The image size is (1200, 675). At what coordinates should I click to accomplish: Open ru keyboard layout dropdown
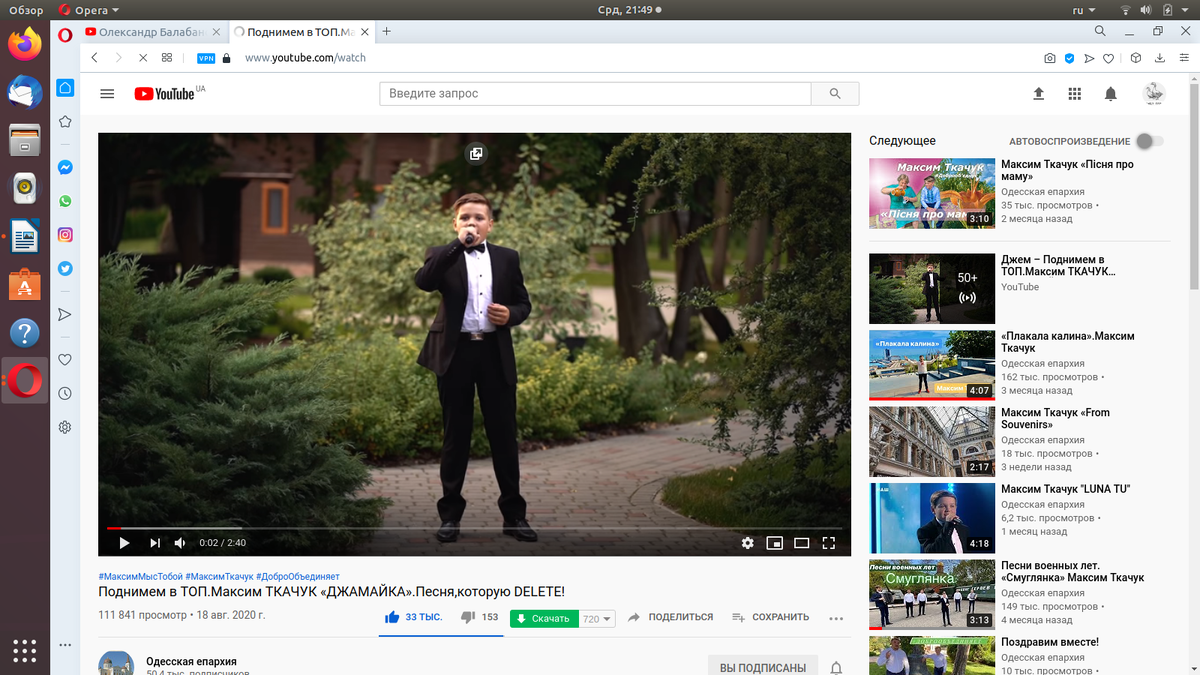tap(1082, 9)
